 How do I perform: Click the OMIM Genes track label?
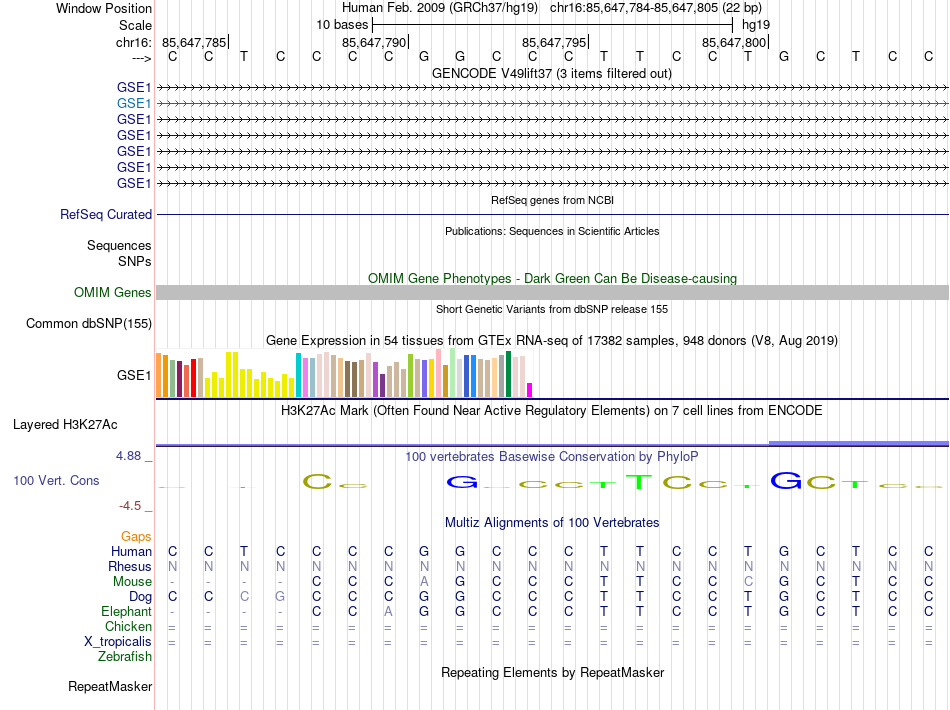[113, 293]
